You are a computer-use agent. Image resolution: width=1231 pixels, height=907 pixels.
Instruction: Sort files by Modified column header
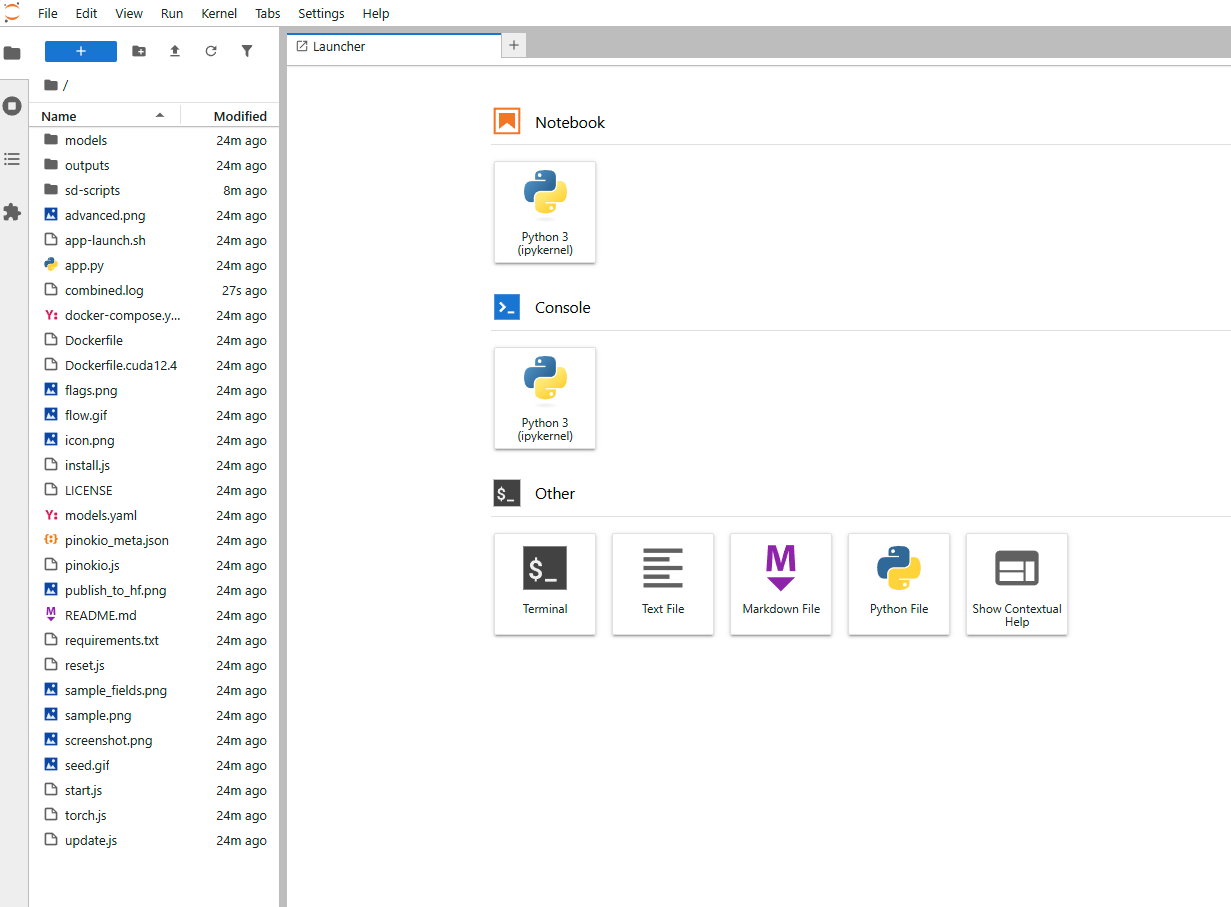(x=228, y=116)
